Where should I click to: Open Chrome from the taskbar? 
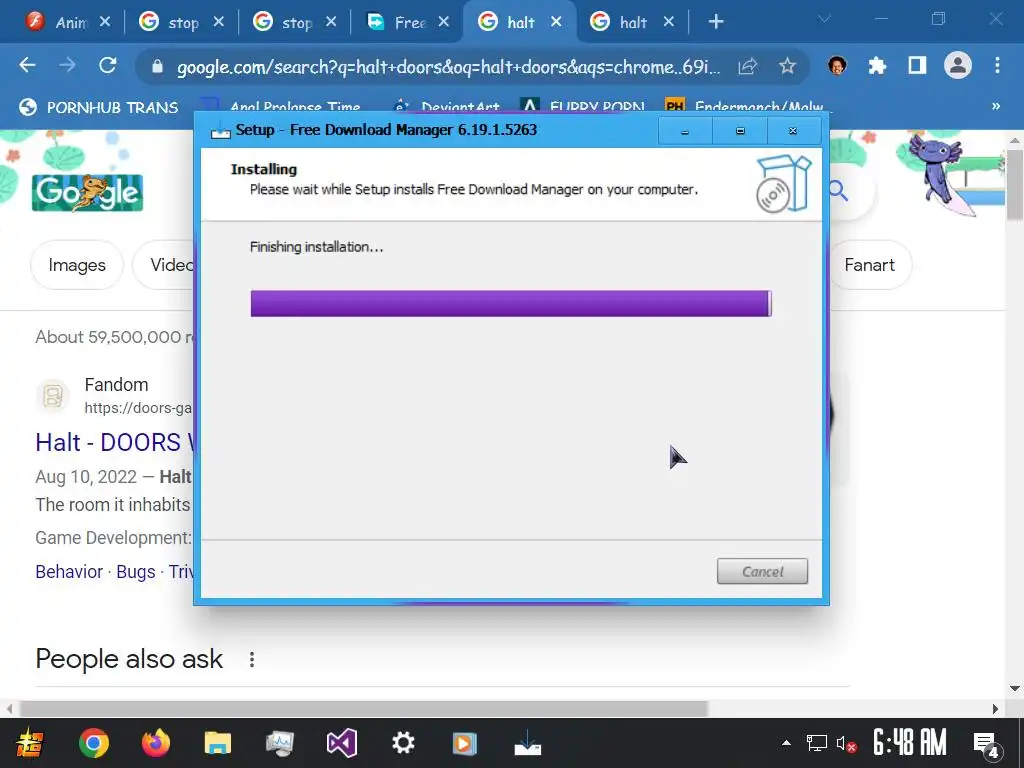94,743
